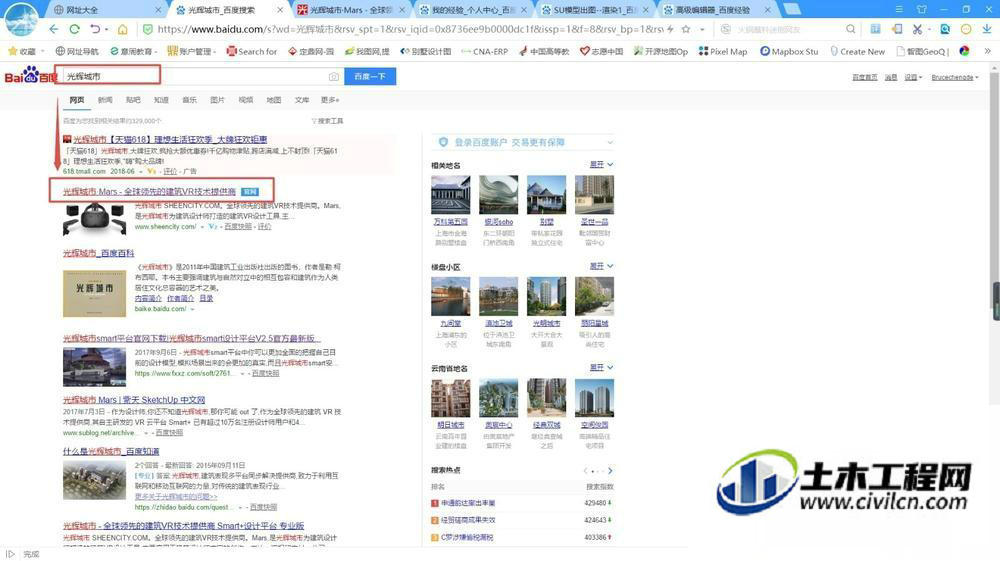Go back with the browser back arrow
Image resolution: width=1000 pixels, height=561 pixels.
tap(54, 29)
